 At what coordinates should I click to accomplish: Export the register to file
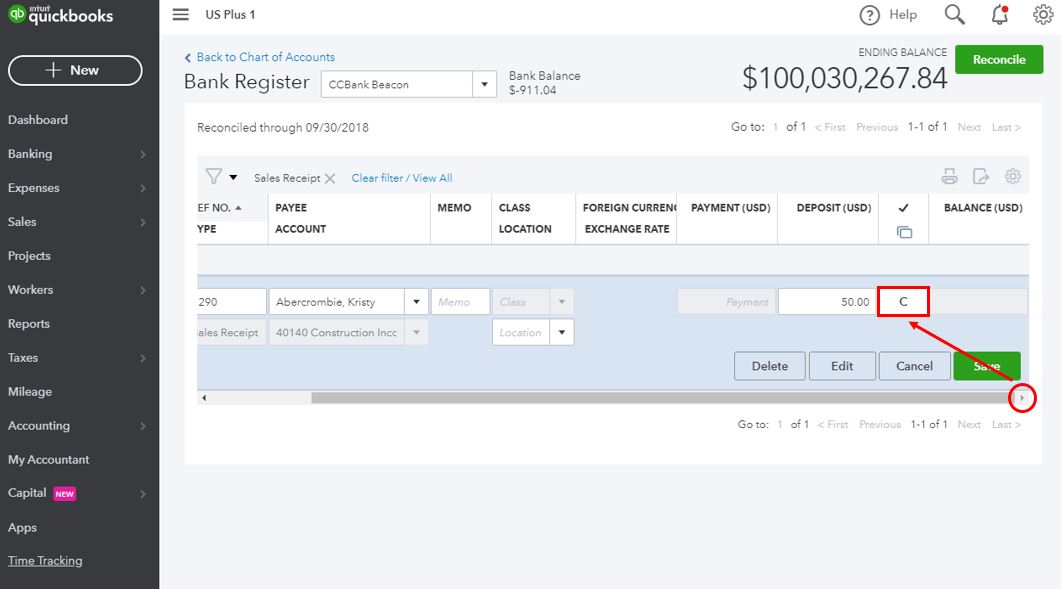click(x=980, y=177)
